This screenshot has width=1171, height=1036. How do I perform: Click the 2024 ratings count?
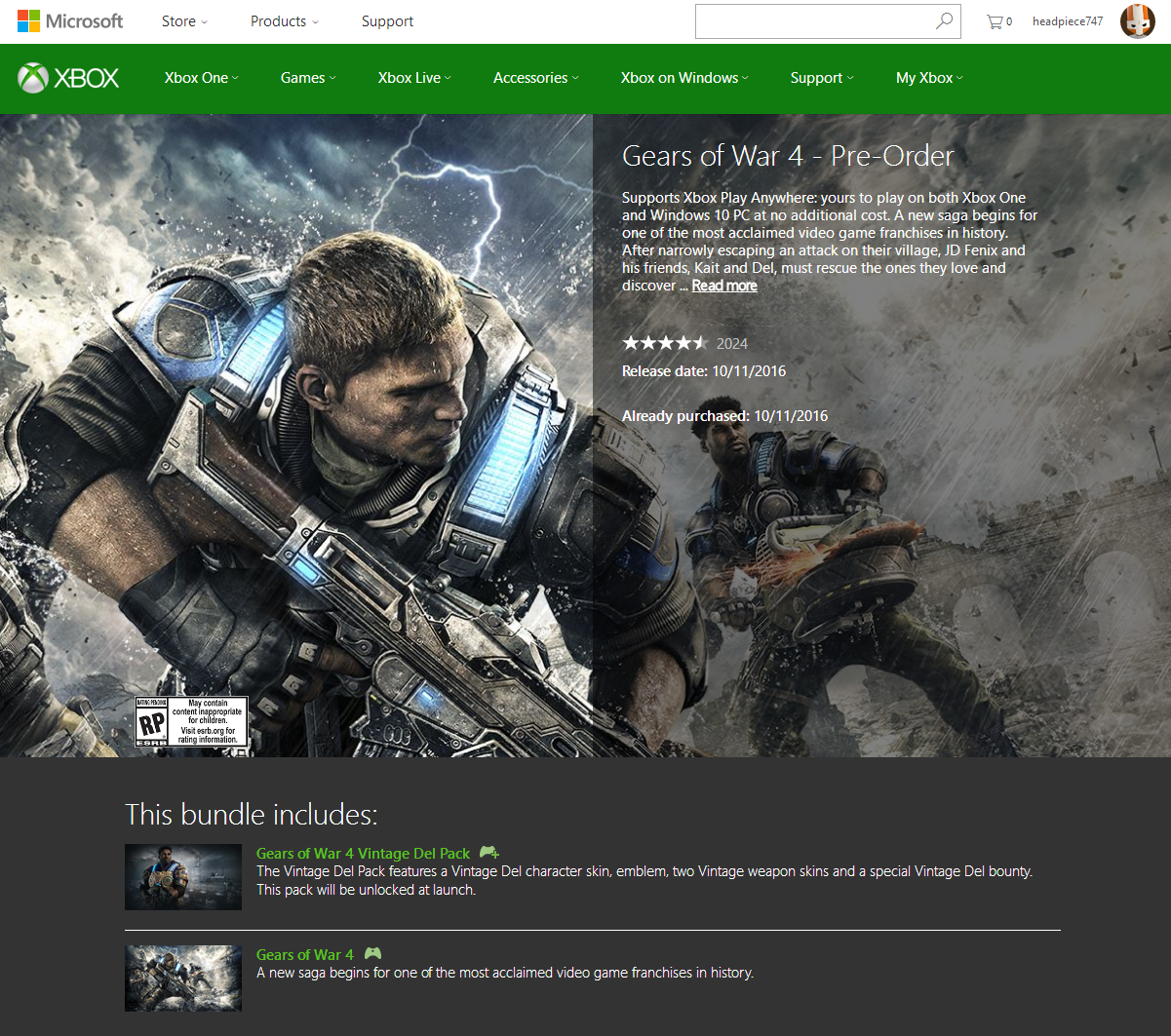click(x=732, y=343)
